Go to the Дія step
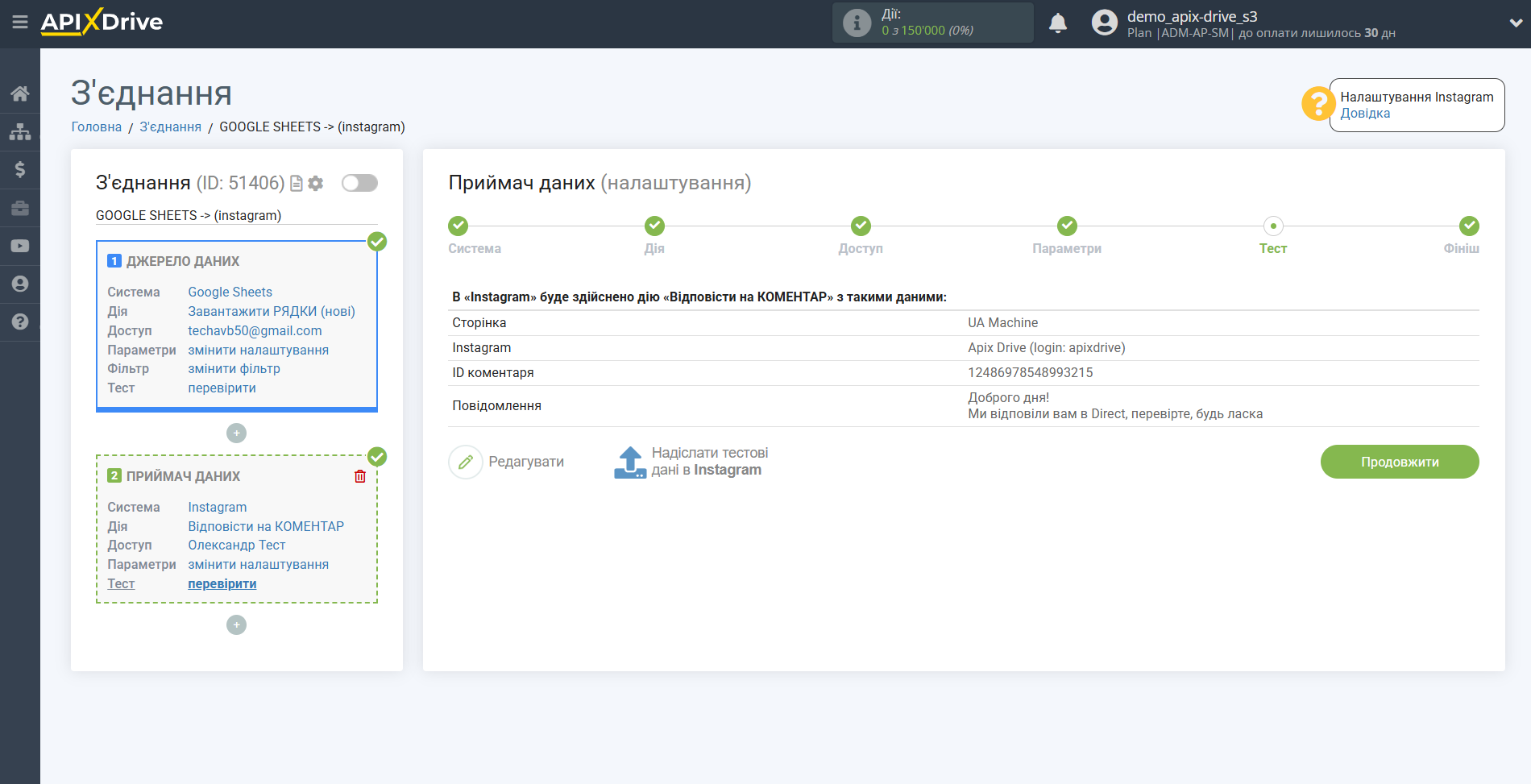This screenshot has height=784, width=1531. [654, 226]
